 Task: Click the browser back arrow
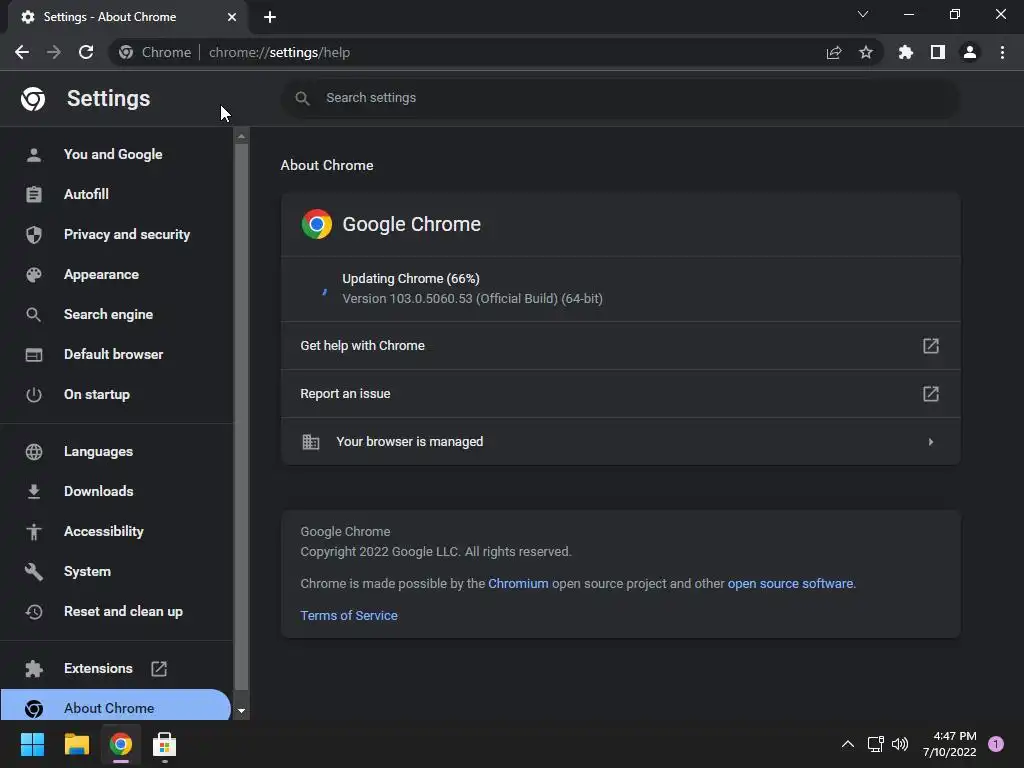[x=22, y=52]
